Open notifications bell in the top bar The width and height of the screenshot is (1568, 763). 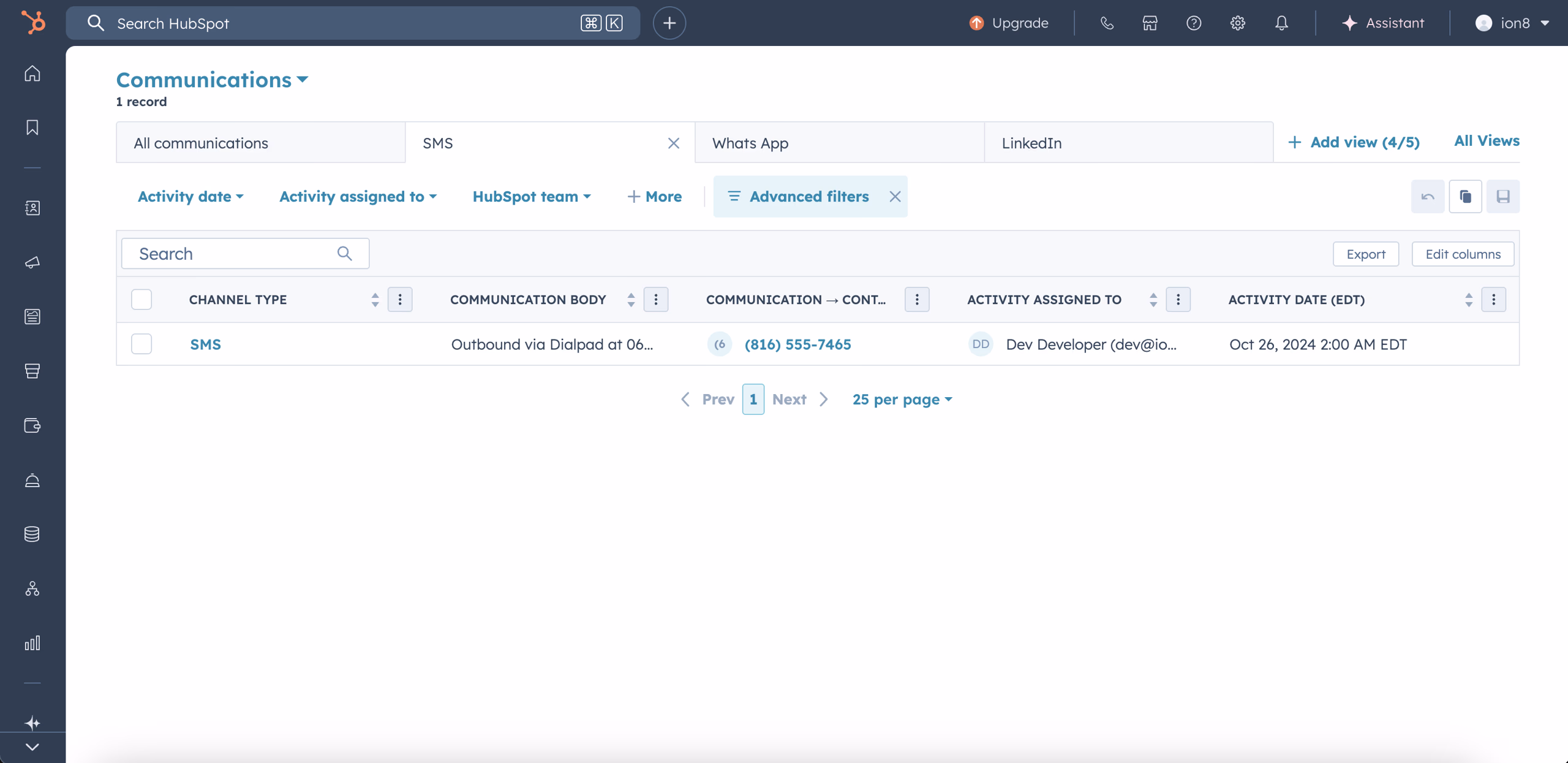[x=1281, y=23]
